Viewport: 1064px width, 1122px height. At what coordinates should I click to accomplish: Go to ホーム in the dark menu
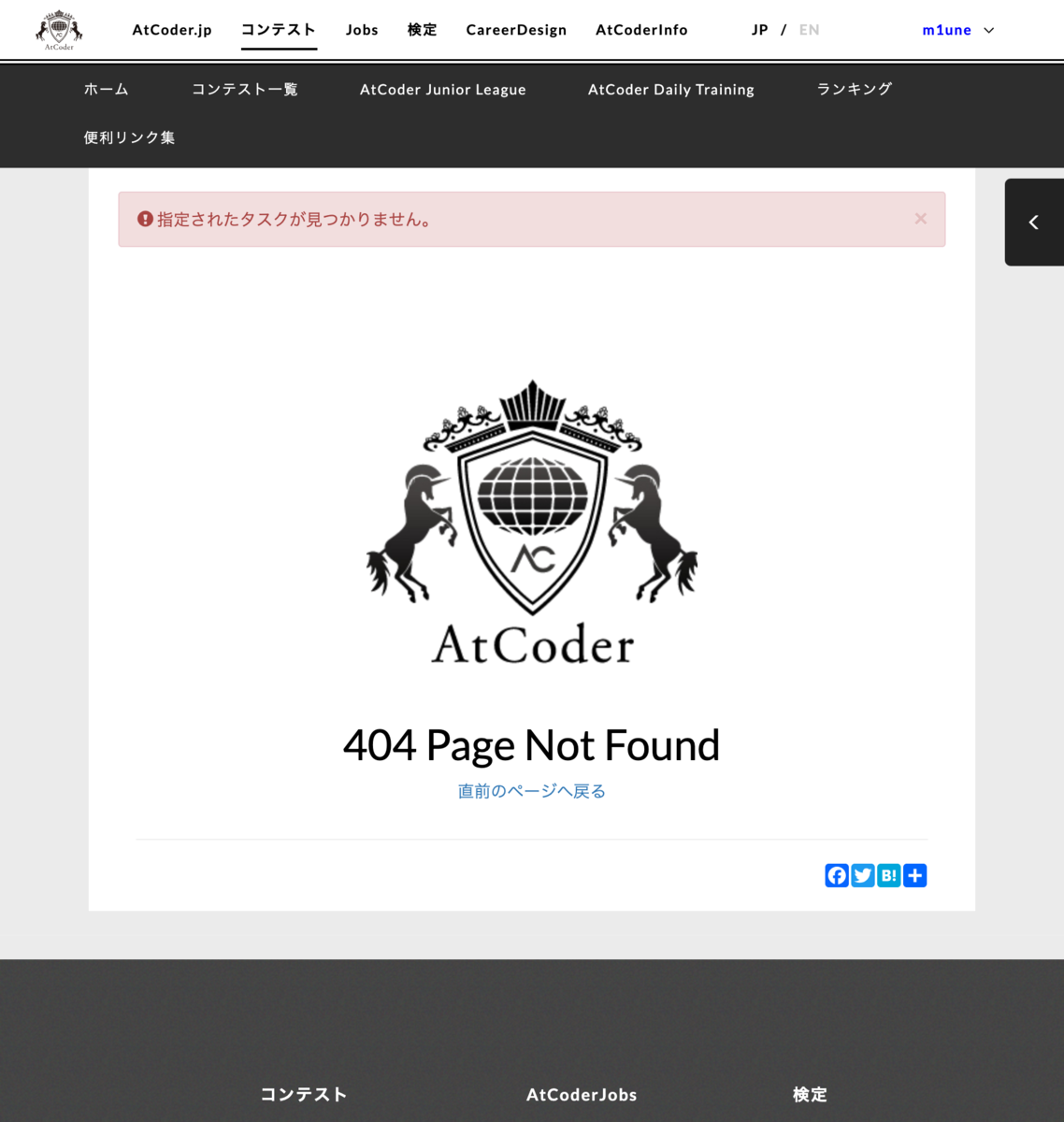click(107, 89)
